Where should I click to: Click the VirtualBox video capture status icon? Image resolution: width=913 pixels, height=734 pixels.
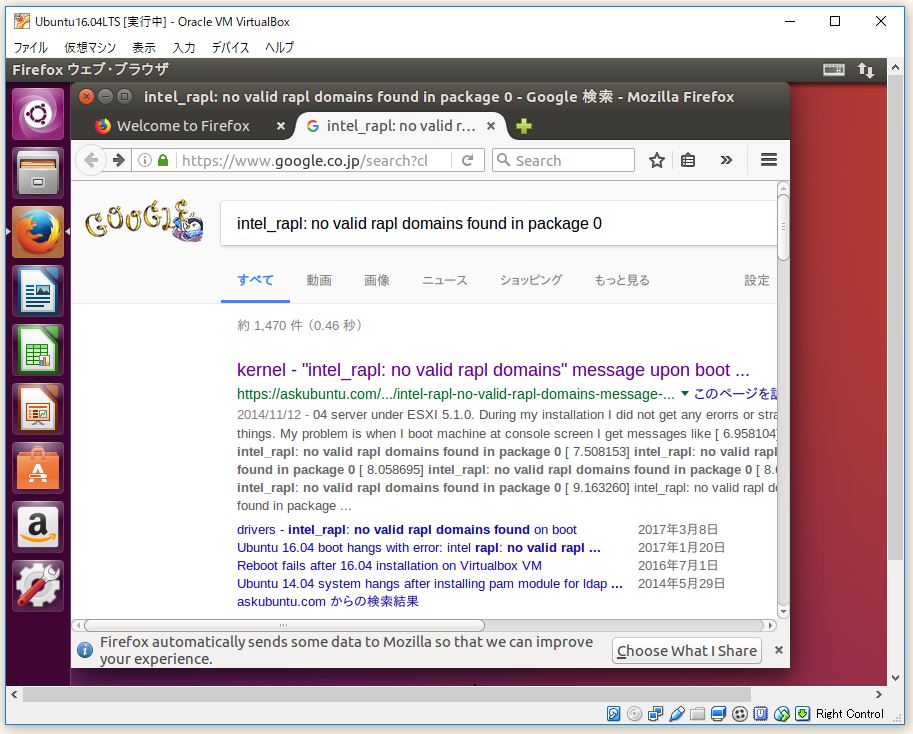click(739, 714)
